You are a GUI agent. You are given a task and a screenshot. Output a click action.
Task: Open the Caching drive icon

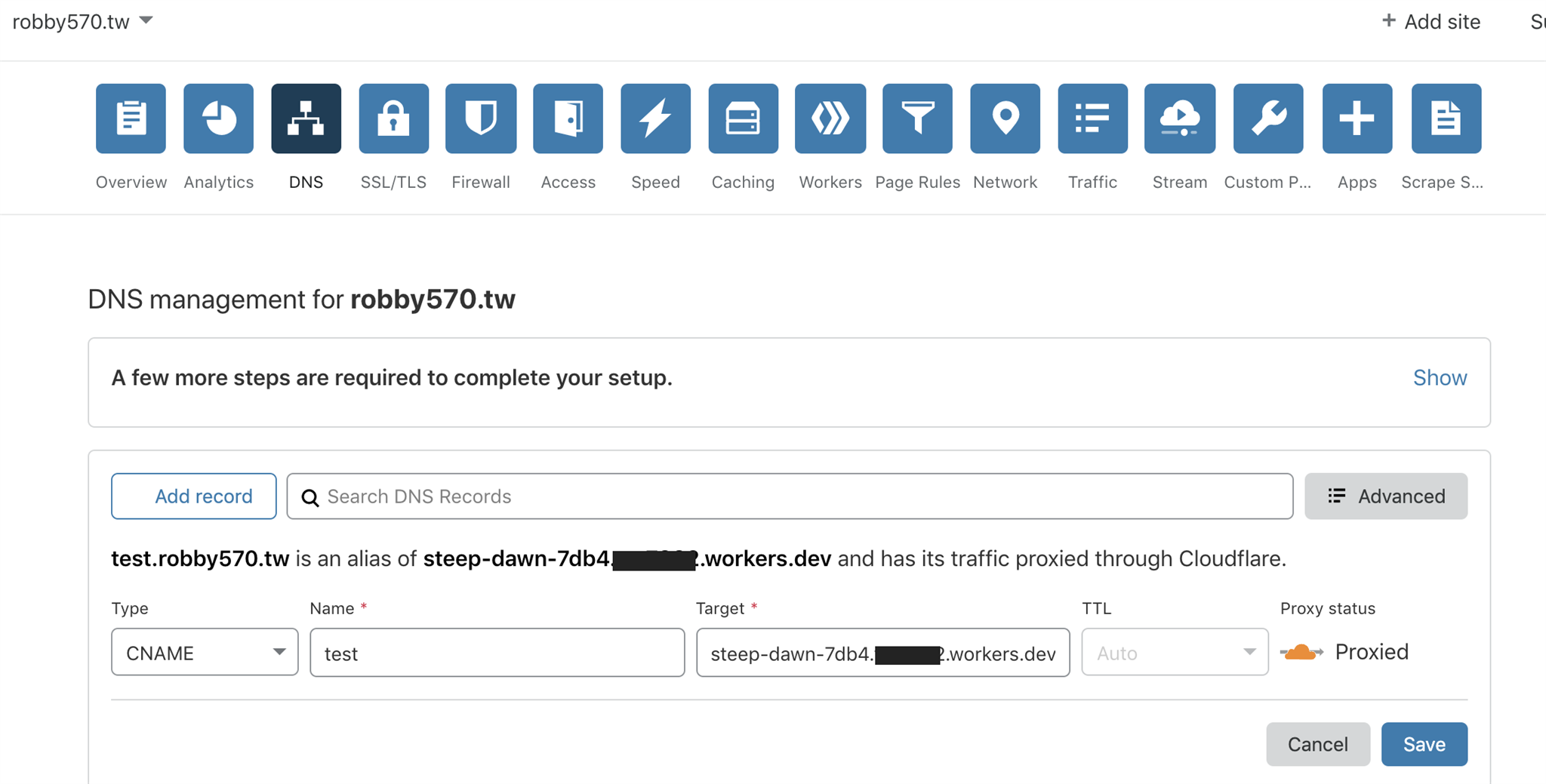point(743,118)
